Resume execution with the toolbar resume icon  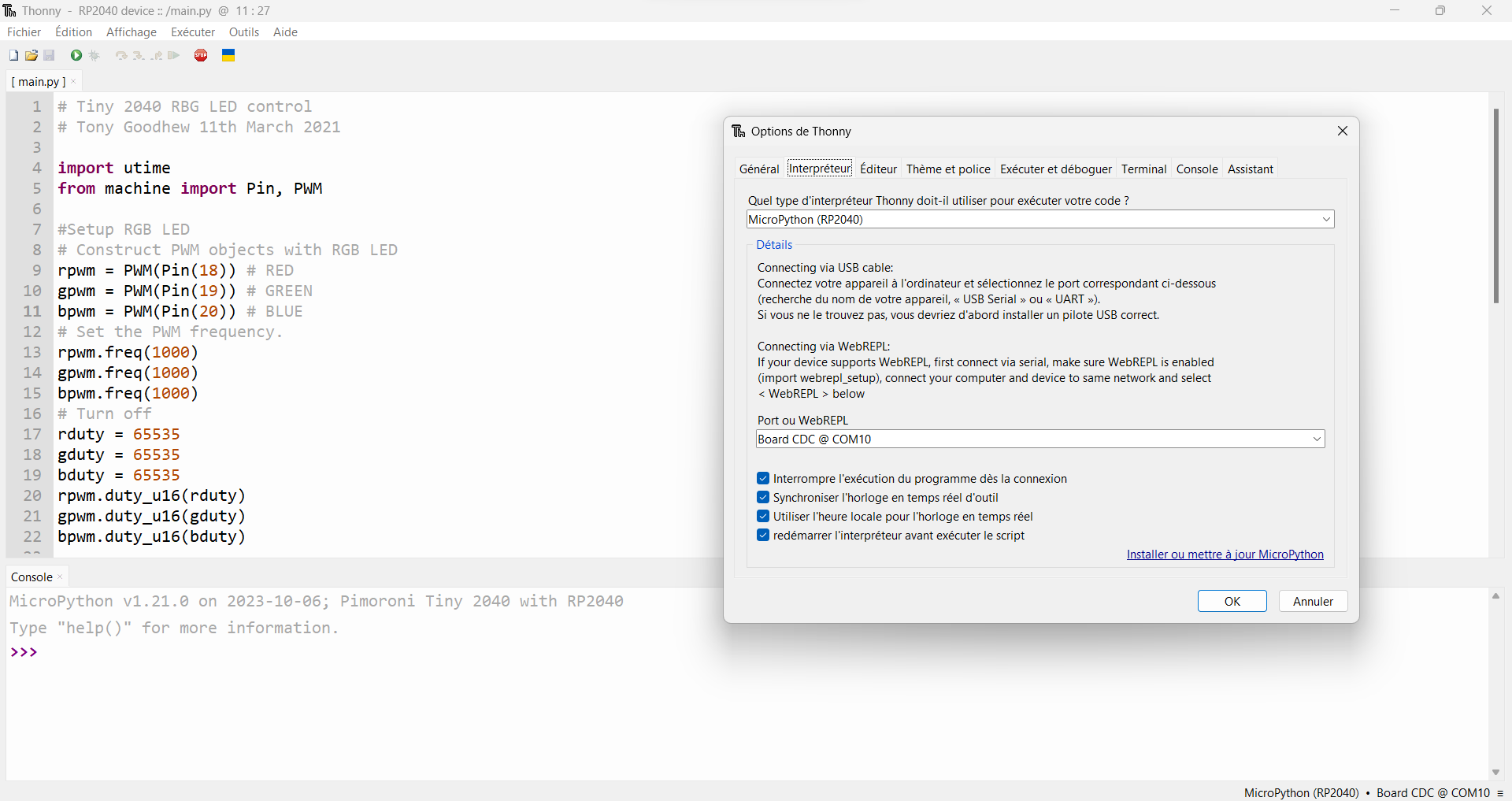(x=174, y=55)
